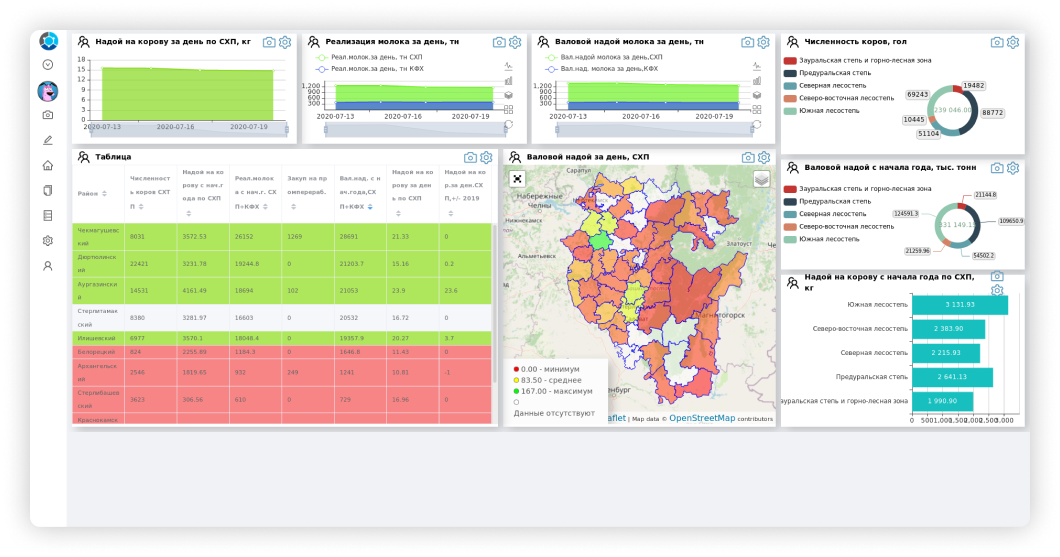Screen dimensions: 1060x557
Task: Open the sidebar settings gear icon
Action: [x=47, y=241]
